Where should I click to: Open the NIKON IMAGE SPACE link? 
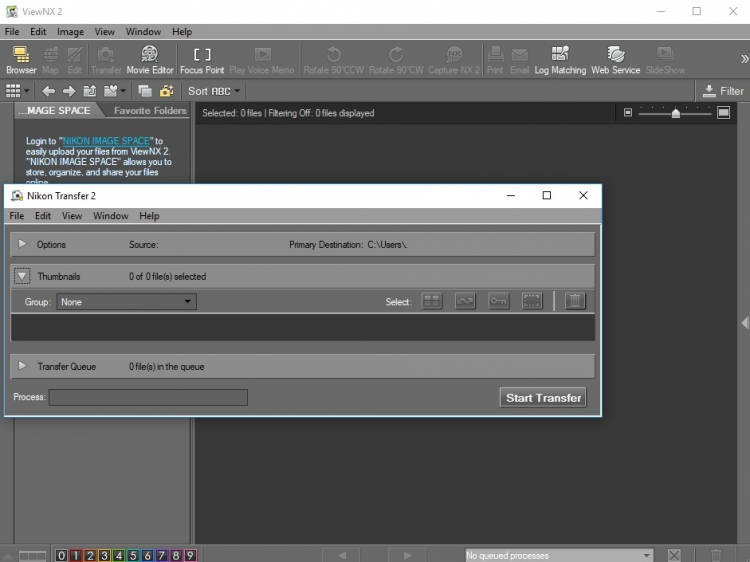coord(106,141)
